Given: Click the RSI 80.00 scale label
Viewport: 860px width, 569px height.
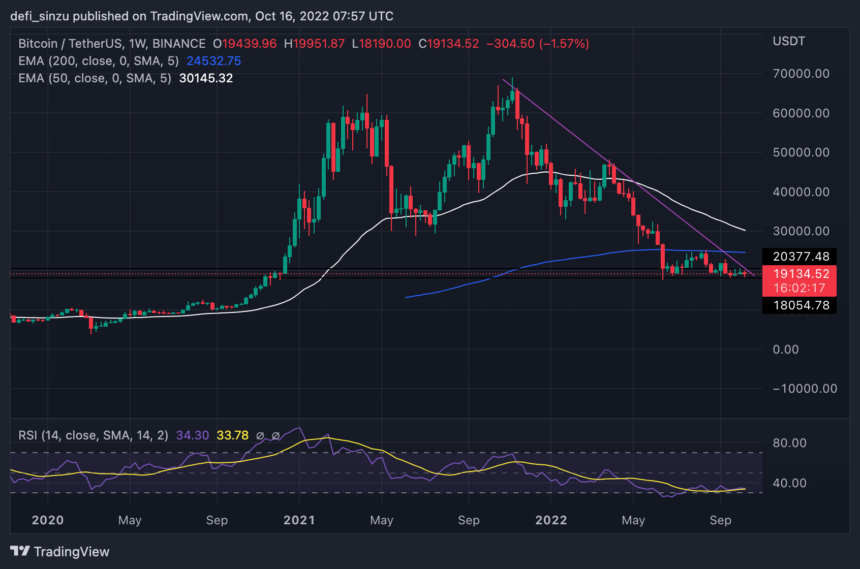Looking at the screenshot, I should (x=789, y=443).
